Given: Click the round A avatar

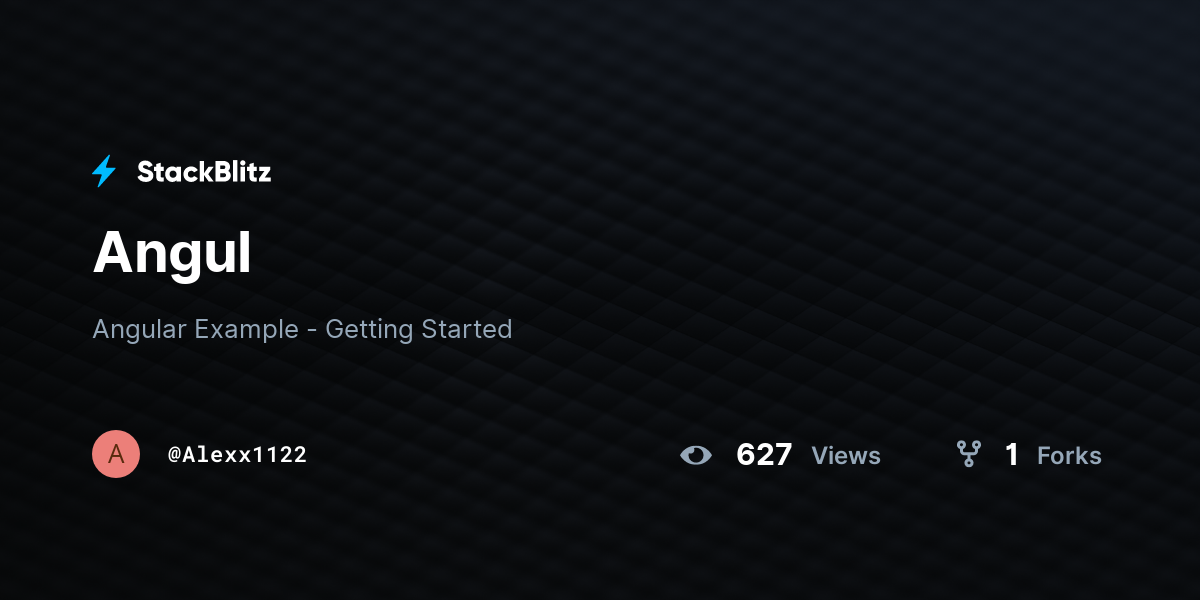Looking at the screenshot, I should pyautogui.click(x=116, y=454).
